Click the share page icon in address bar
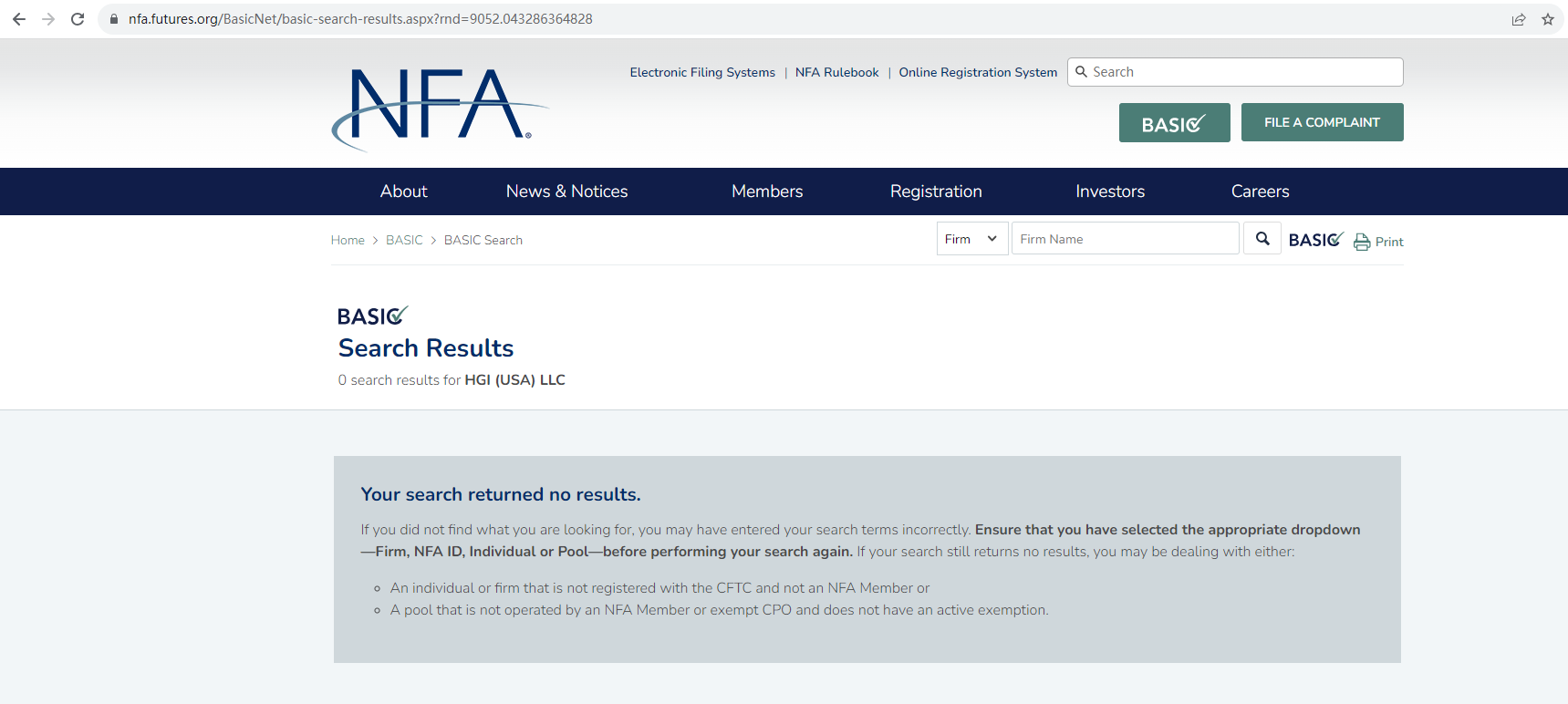The height and width of the screenshot is (704, 1568). coord(1519,19)
